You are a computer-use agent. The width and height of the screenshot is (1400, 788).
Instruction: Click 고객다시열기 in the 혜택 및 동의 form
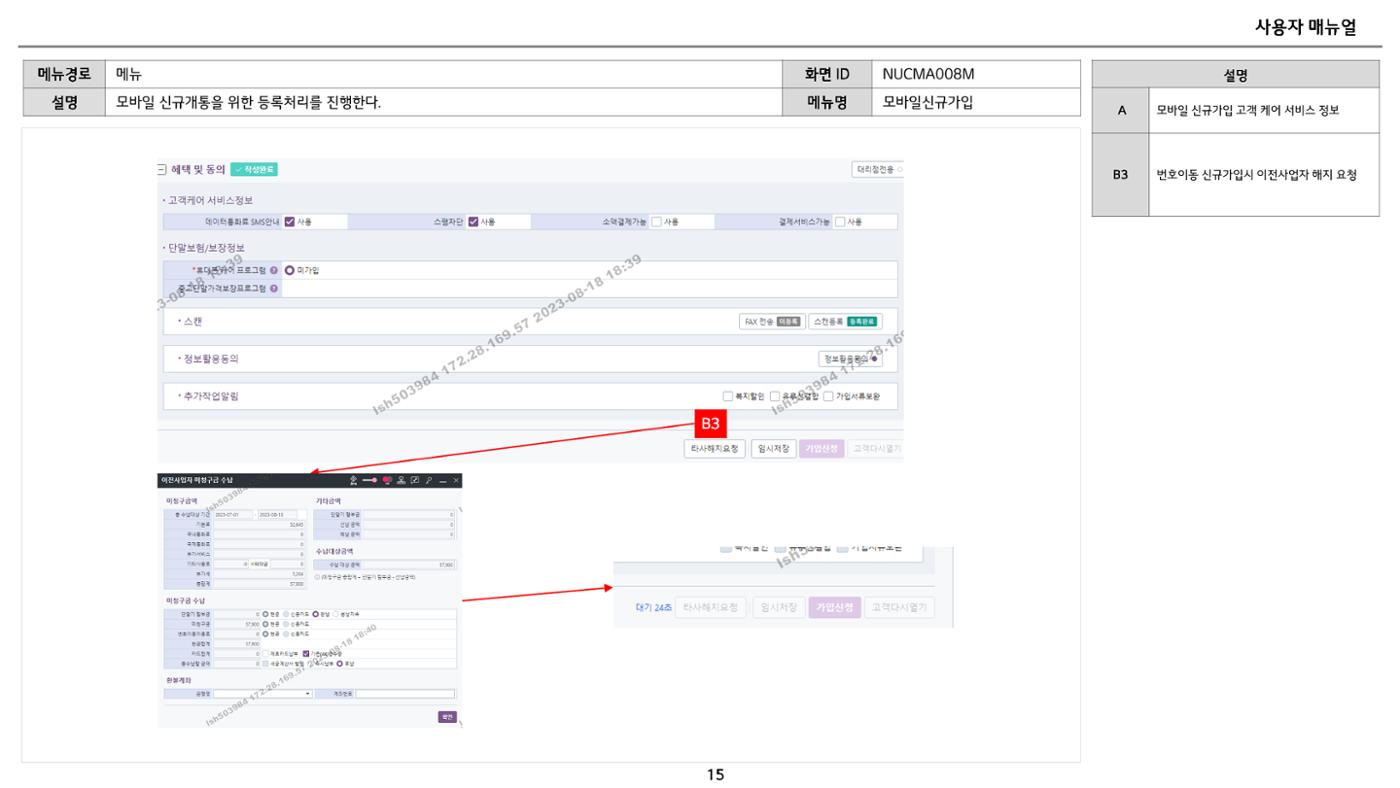877,448
